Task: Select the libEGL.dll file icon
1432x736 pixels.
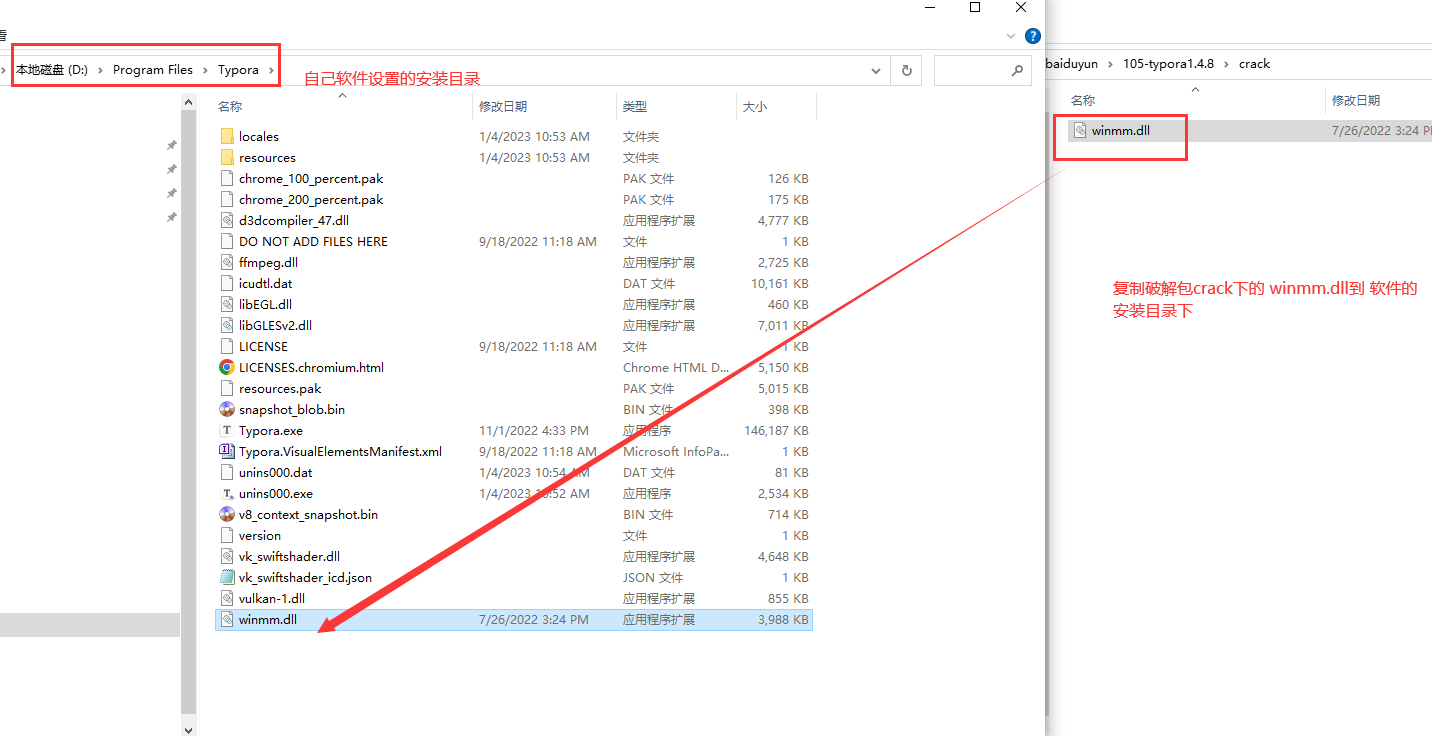Action: [227, 304]
